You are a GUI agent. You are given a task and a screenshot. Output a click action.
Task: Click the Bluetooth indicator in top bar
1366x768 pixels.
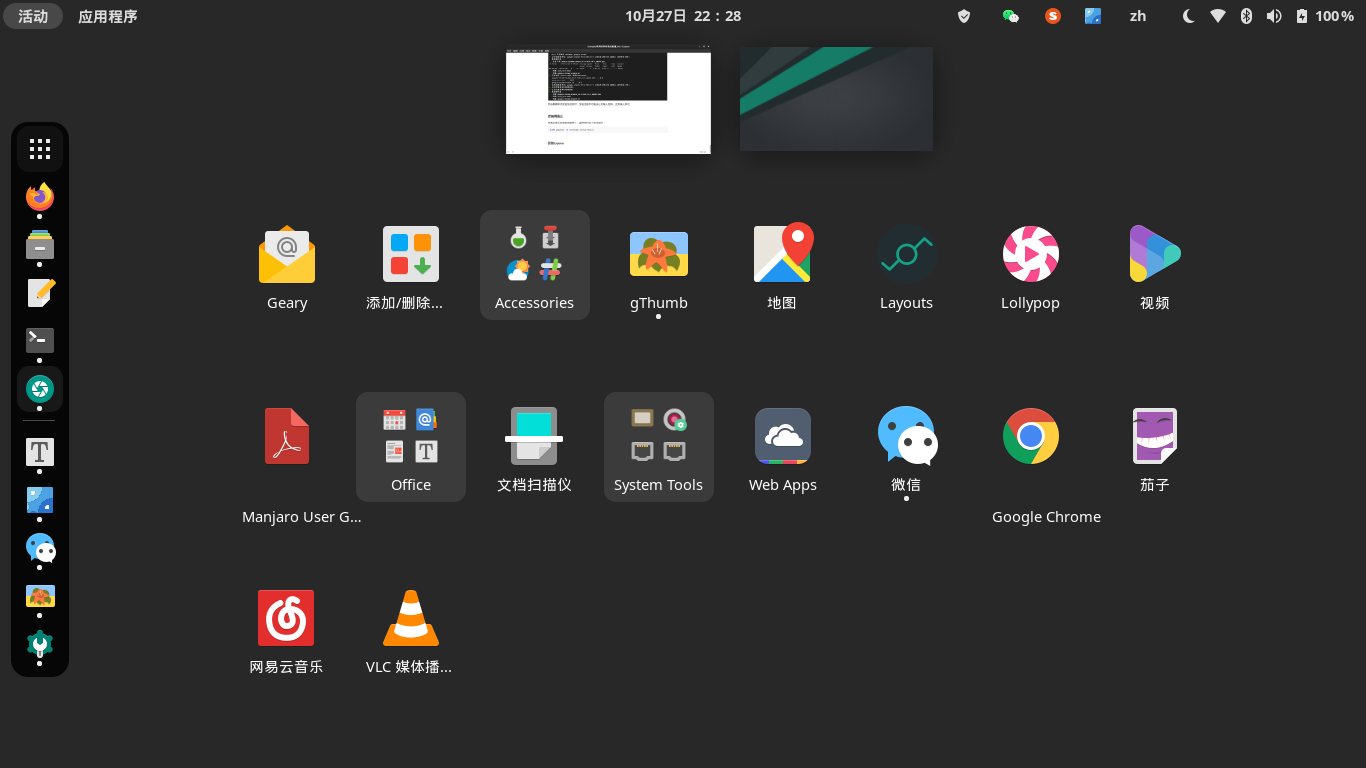point(1246,16)
